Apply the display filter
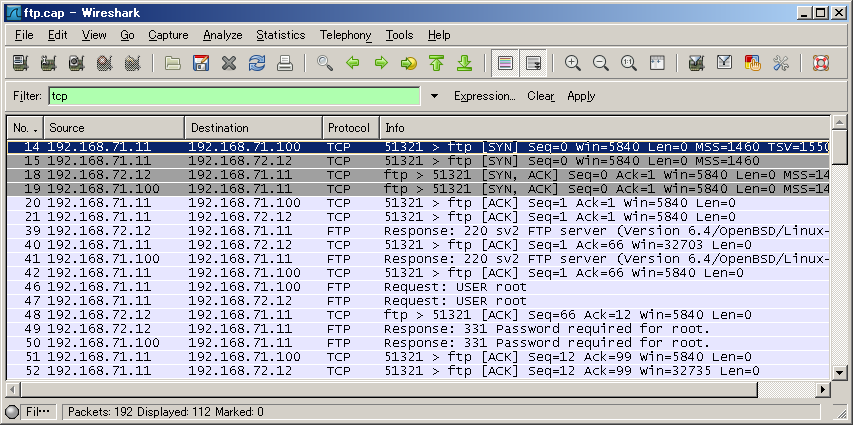This screenshot has width=853, height=425. (x=581, y=96)
